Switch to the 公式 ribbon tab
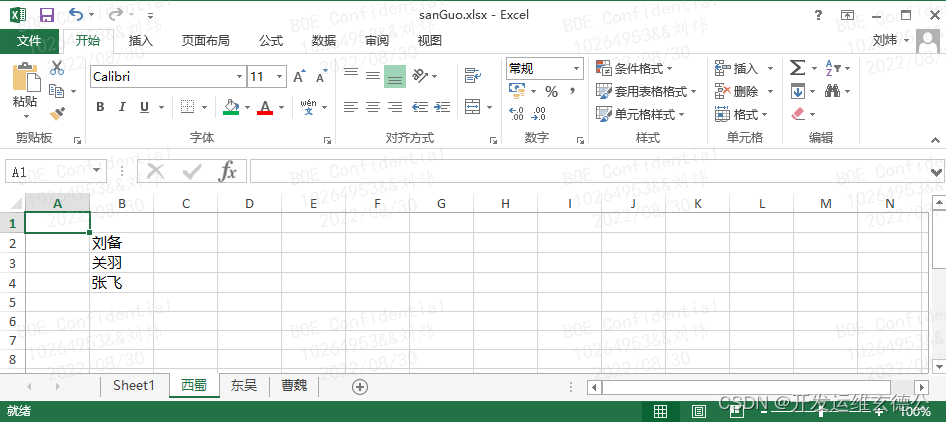The height and width of the screenshot is (422, 946). click(271, 41)
